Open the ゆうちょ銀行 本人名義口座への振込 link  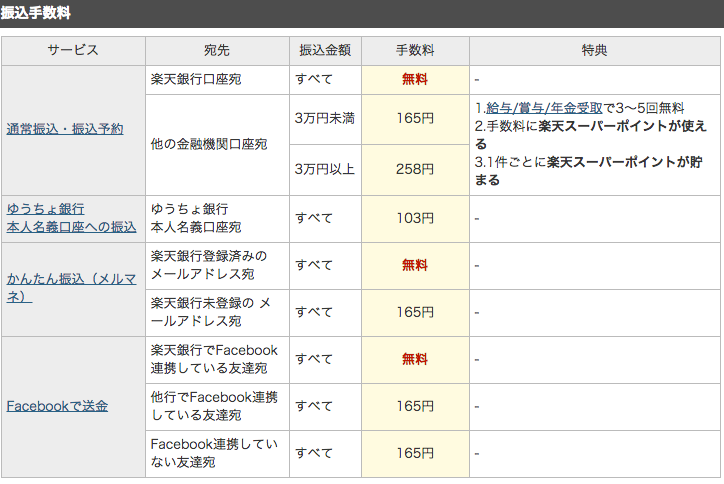pyautogui.click(x=71, y=218)
